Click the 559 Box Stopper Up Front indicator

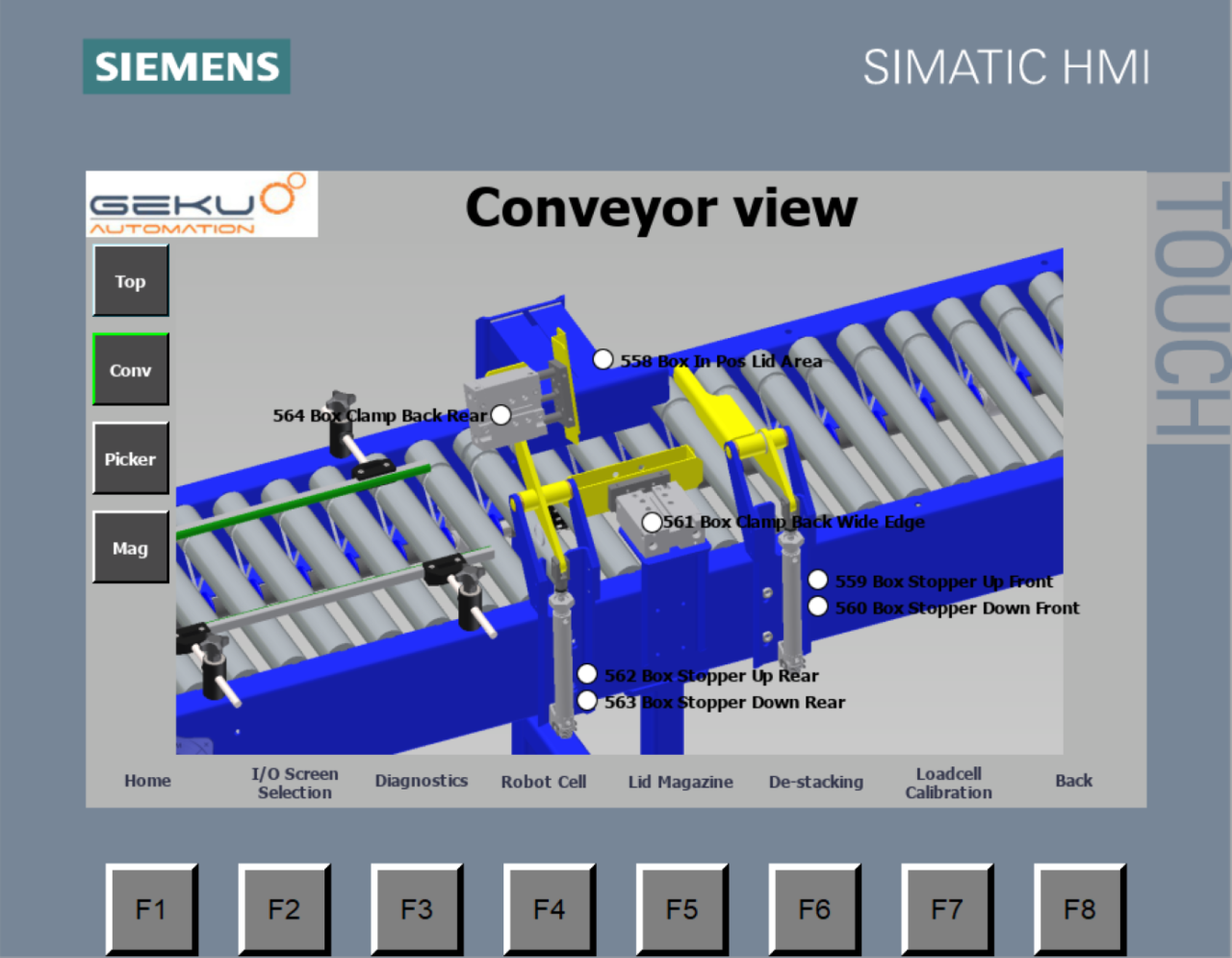click(817, 580)
